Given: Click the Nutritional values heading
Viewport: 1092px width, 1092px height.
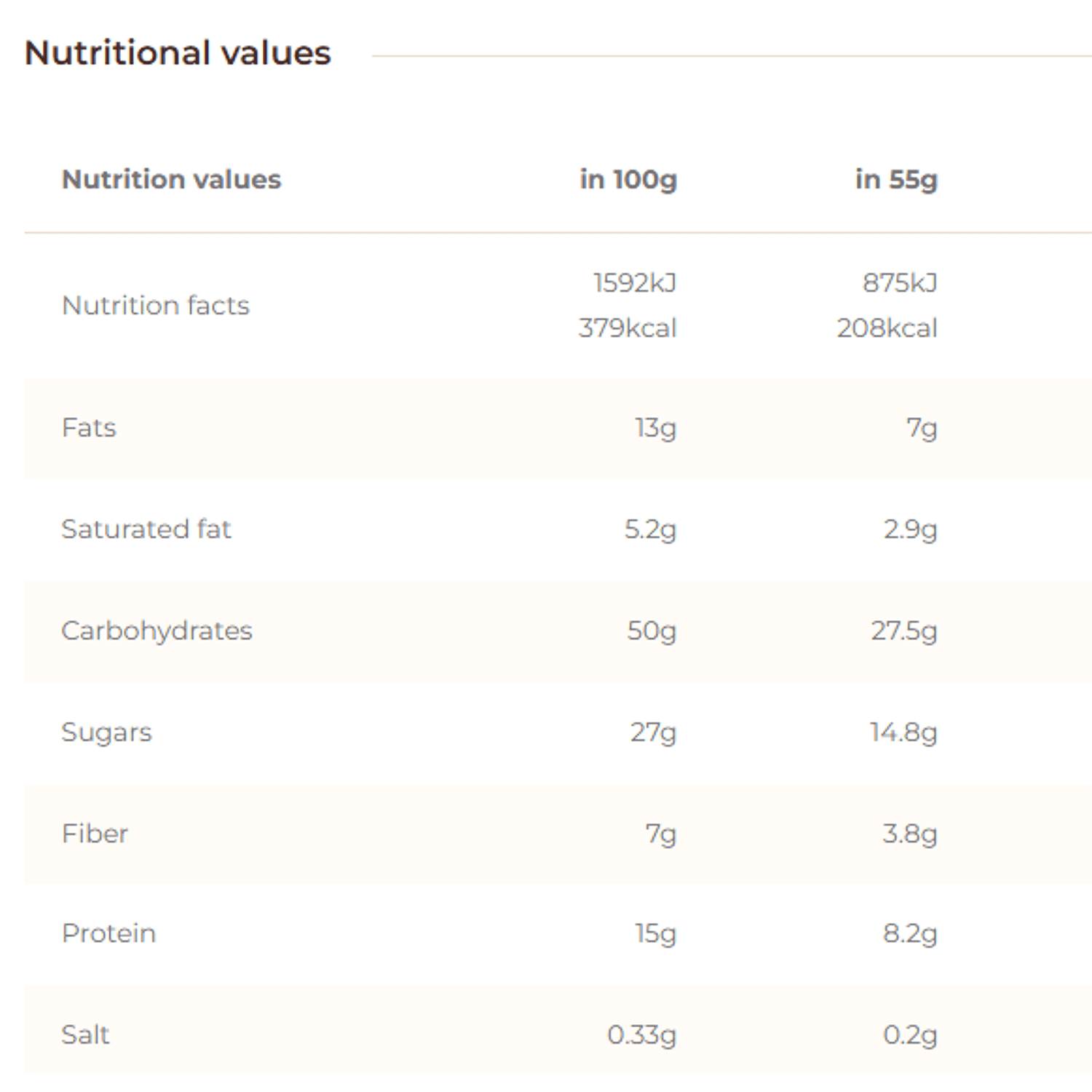Looking at the screenshot, I should coord(178,53).
